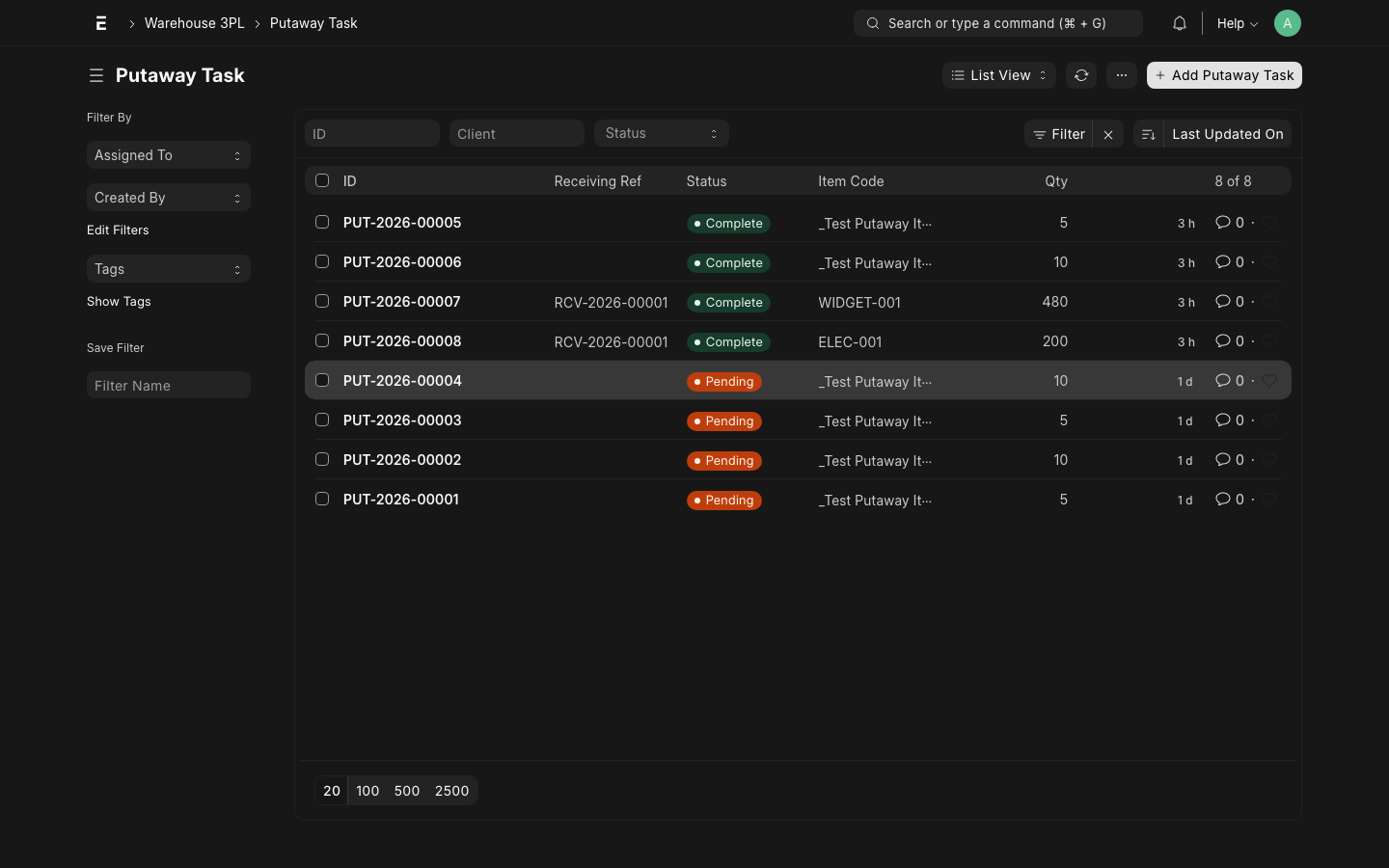Set page size to 100
The height and width of the screenshot is (868, 1389).
pyautogui.click(x=368, y=791)
